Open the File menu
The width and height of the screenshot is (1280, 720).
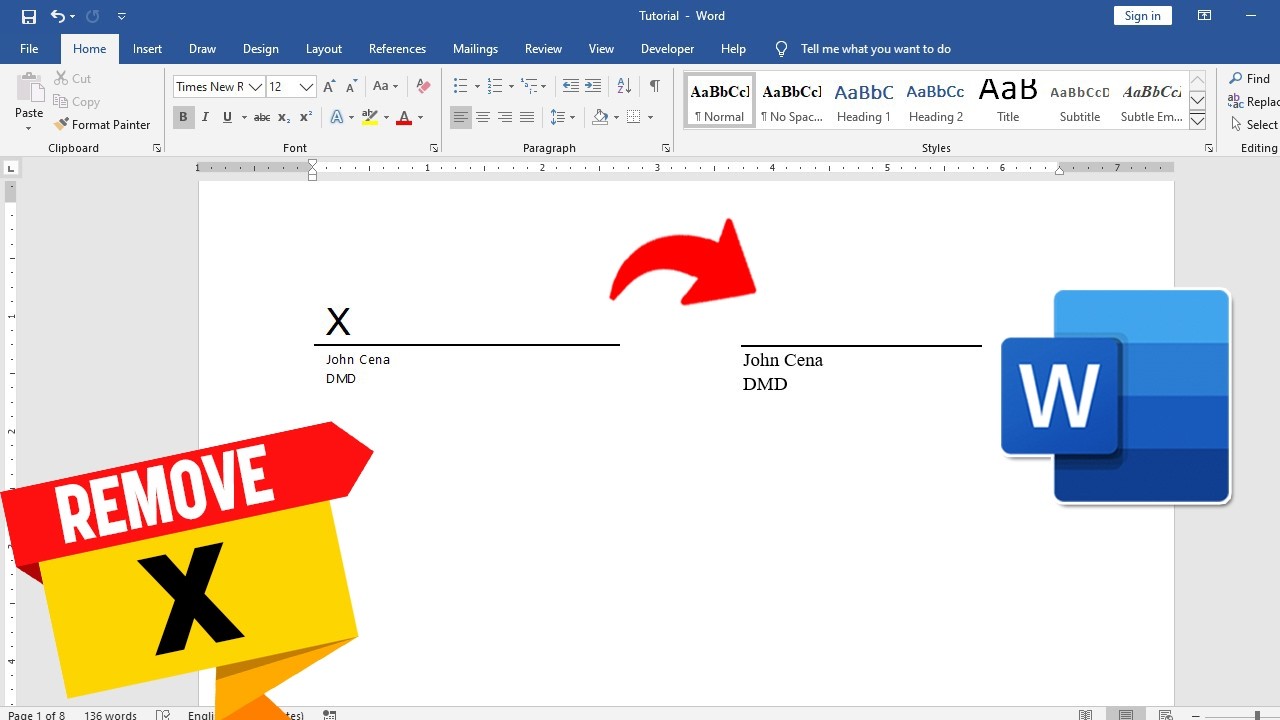29,49
